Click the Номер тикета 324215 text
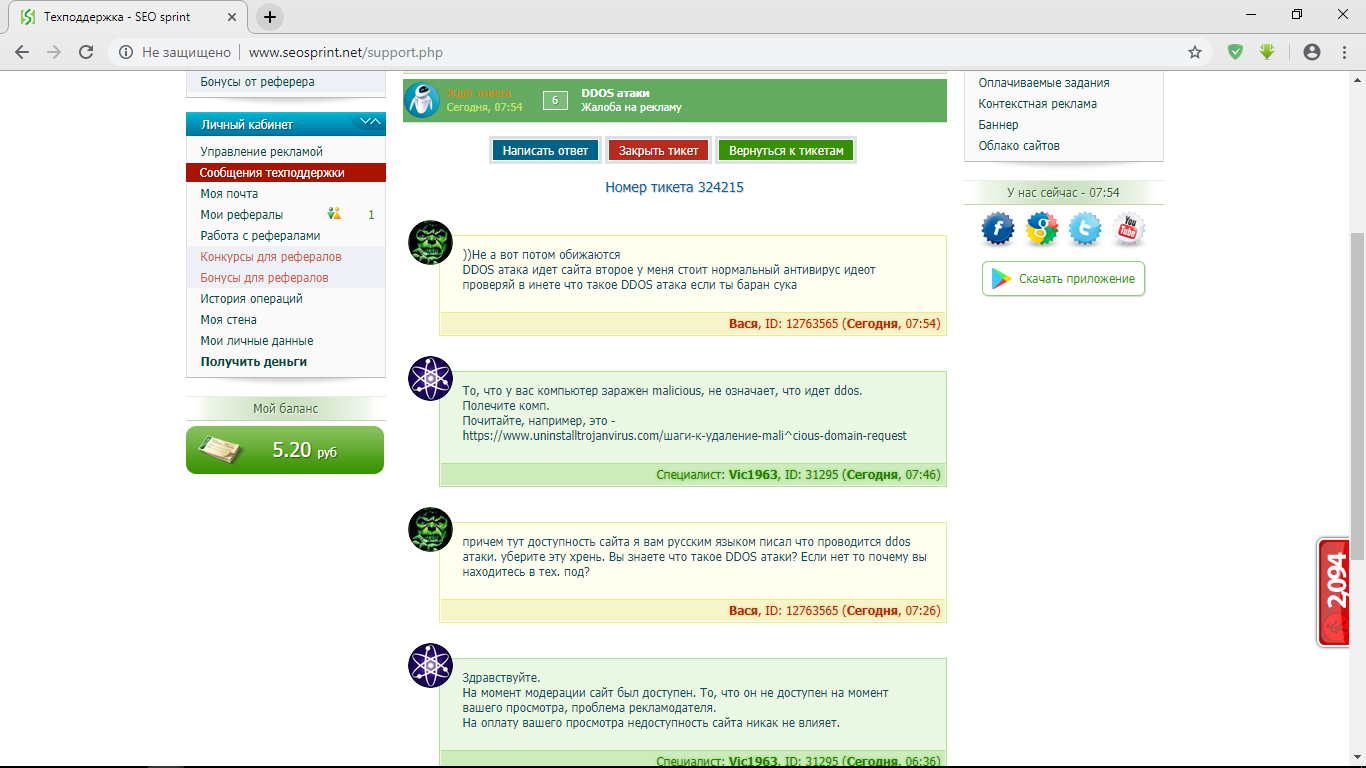Screen dimensions: 1366x768 tap(674, 187)
